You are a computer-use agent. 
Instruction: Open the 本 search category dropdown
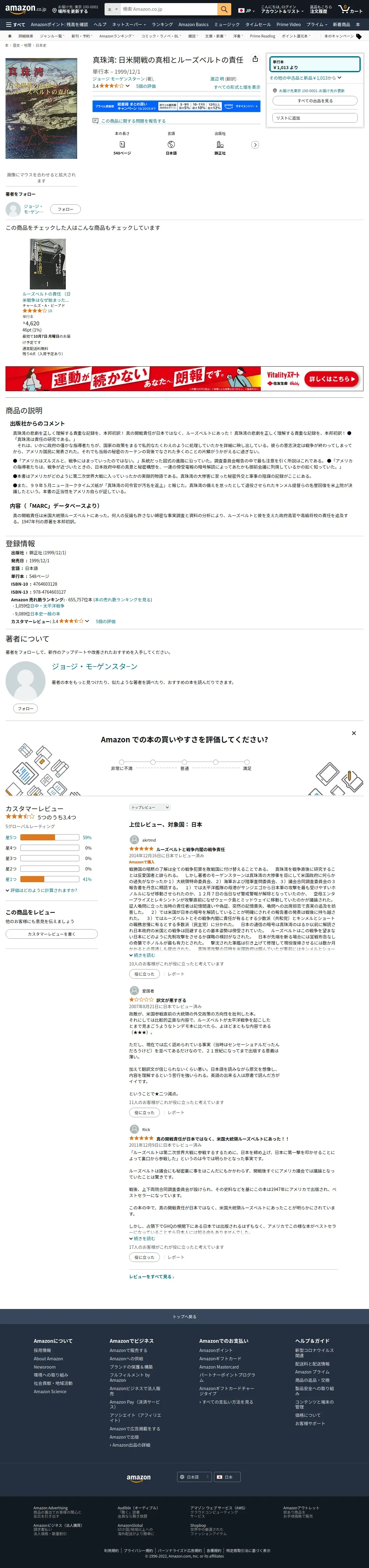112,9
